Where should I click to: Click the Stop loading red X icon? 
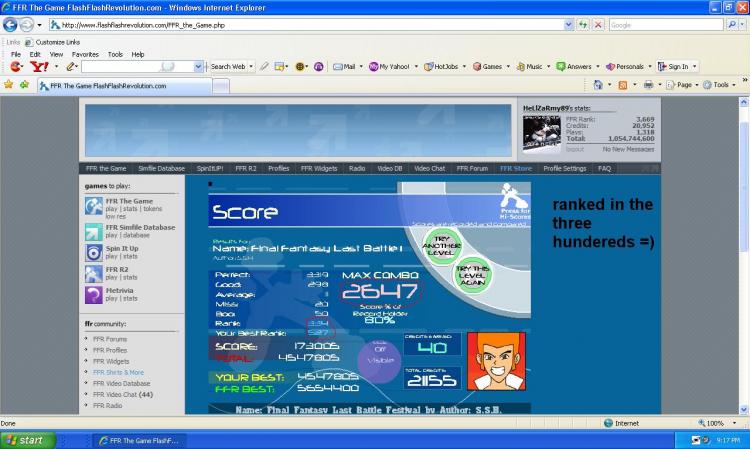[x=598, y=25]
